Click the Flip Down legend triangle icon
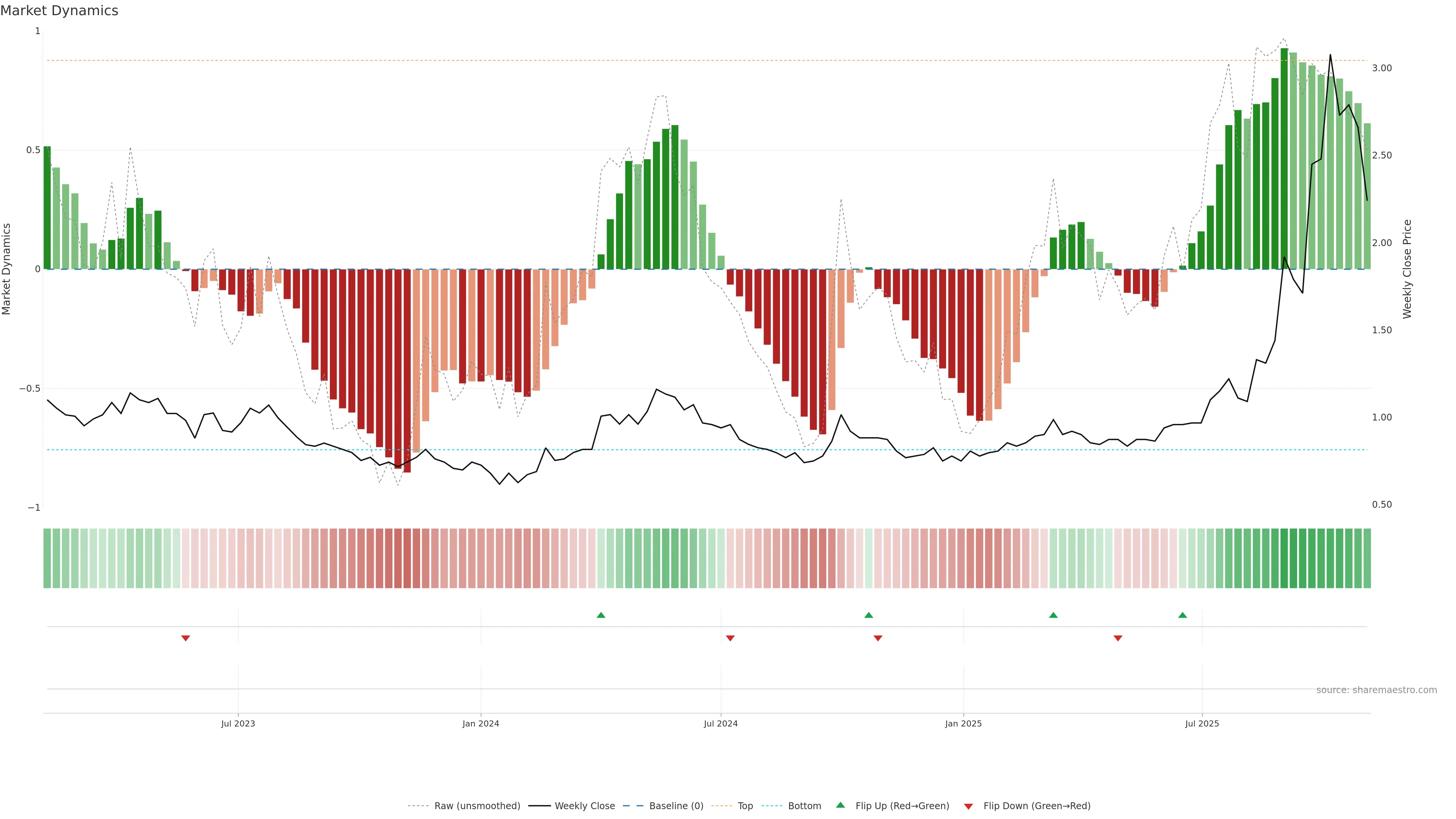Image resolution: width=1456 pixels, height=819 pixels. 968,806
